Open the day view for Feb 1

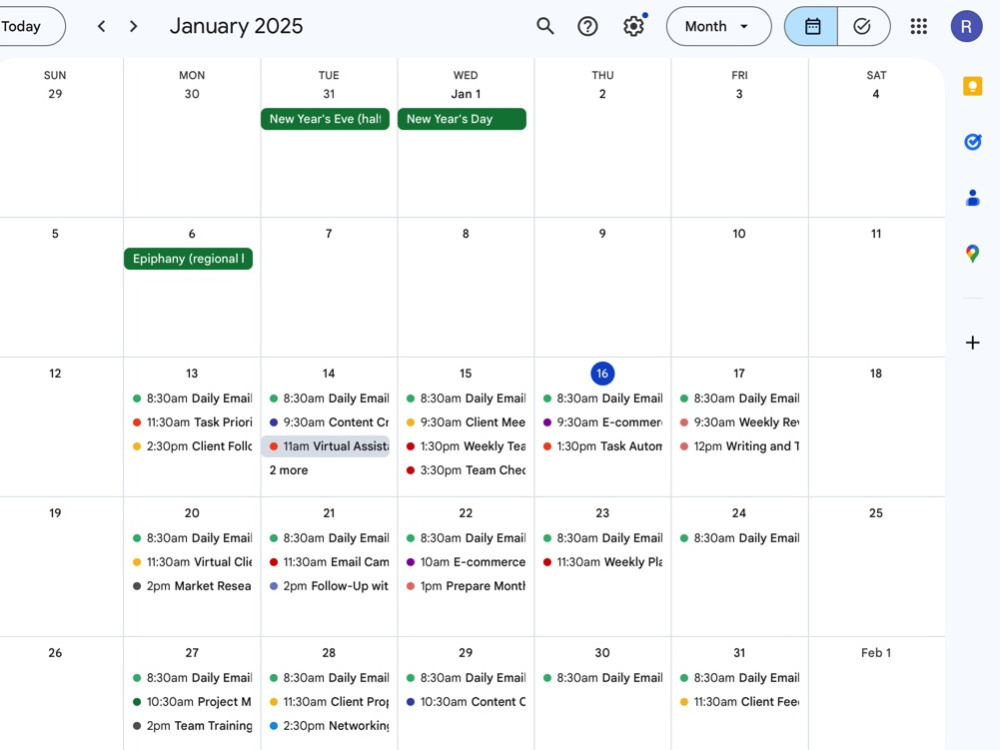point(876,652)
